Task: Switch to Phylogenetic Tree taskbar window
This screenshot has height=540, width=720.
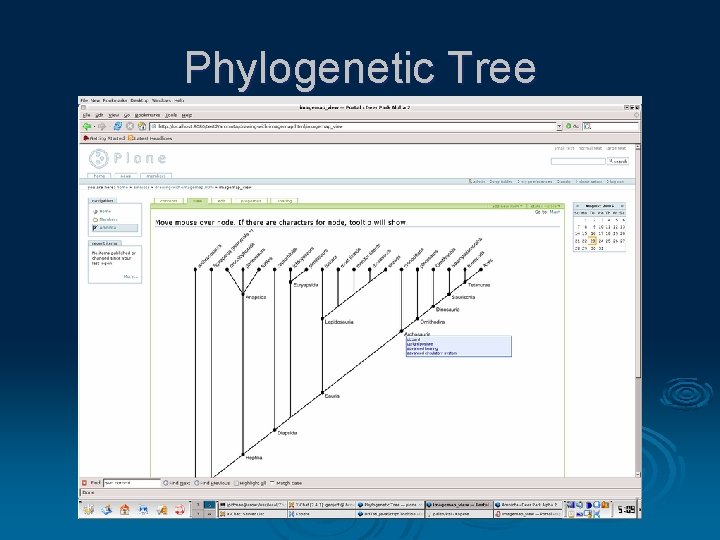Action: click(389, 505)
